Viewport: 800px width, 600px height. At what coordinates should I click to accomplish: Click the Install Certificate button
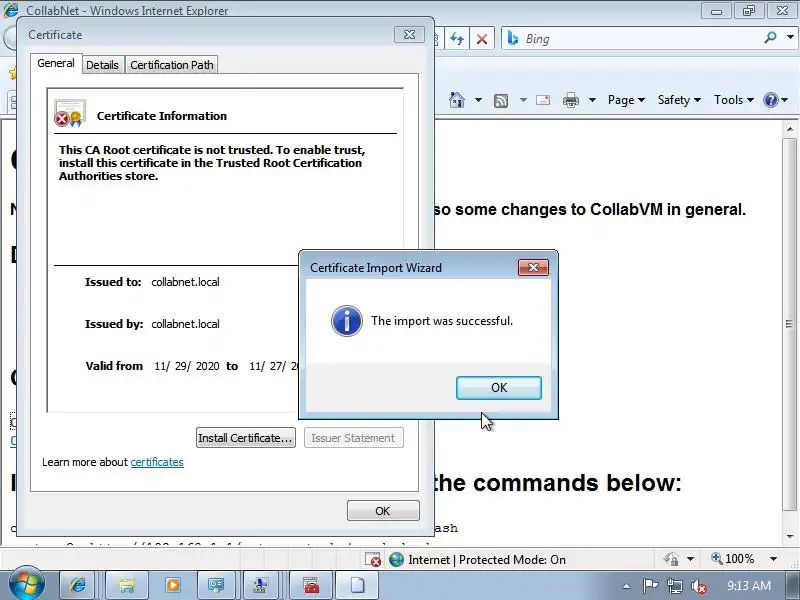click(246, 438)
